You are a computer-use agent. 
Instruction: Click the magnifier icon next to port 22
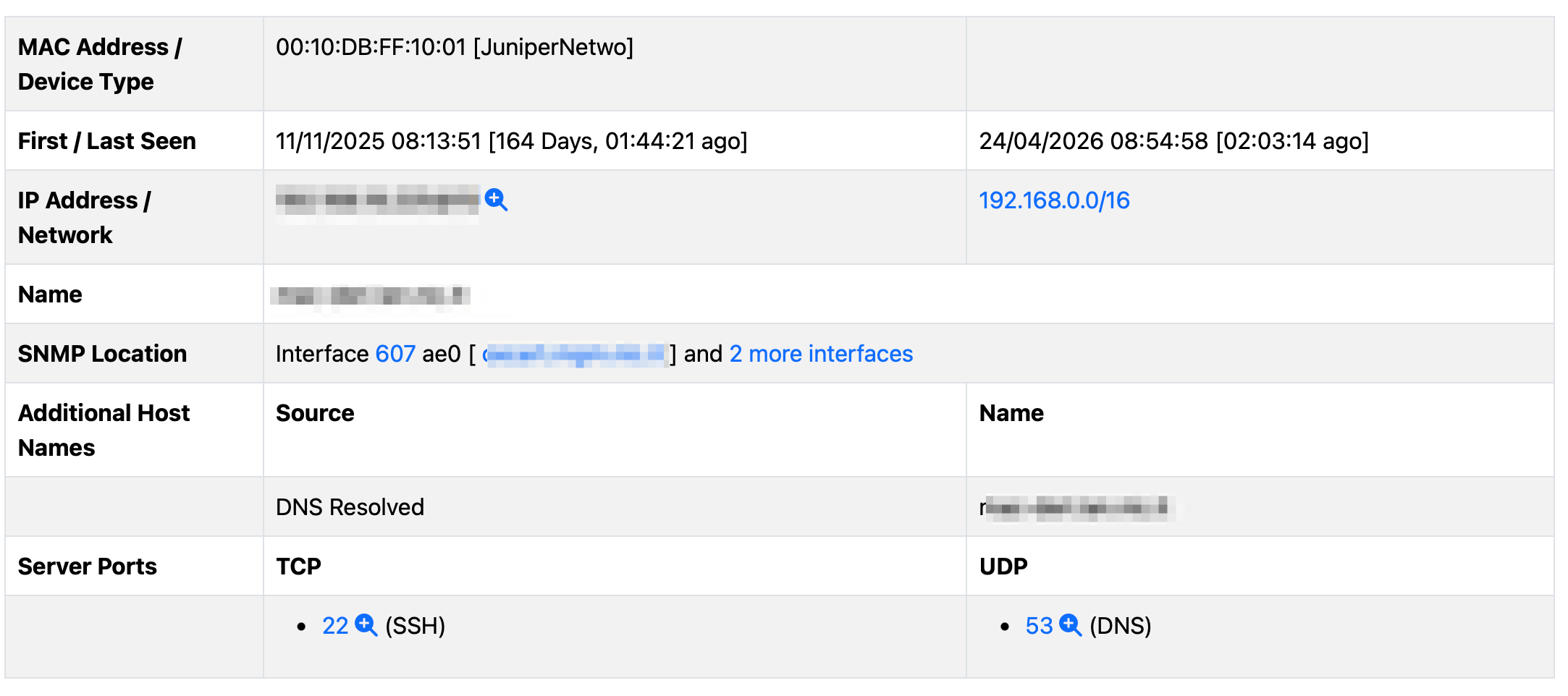click(x=366, y=625)
